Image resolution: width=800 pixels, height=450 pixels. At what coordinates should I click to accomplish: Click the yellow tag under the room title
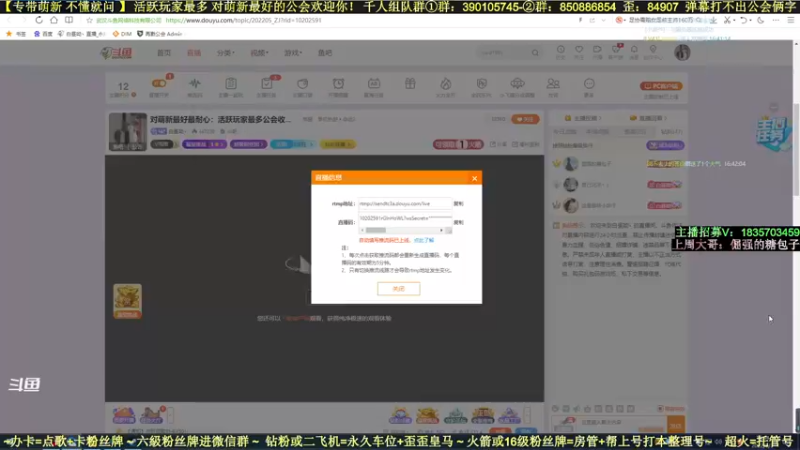[338, 144]
